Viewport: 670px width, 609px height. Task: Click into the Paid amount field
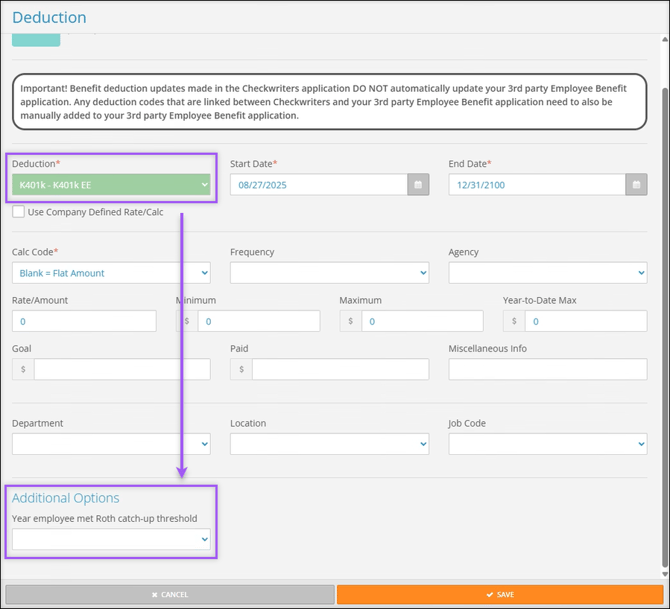point(341,369)
